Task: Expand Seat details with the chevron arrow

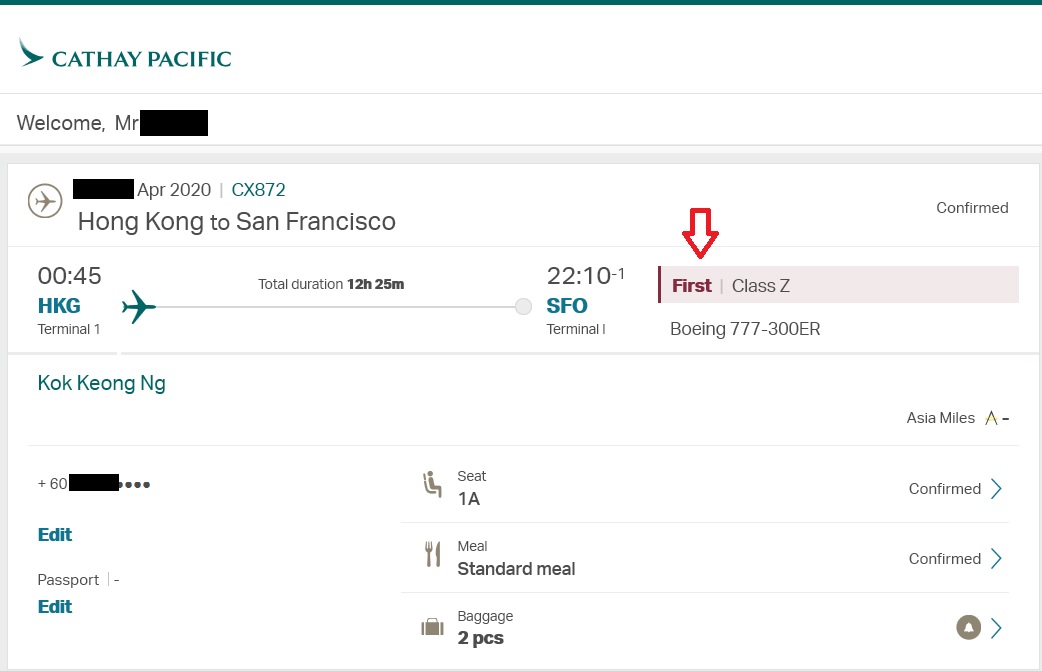Action: click(996, 489)
